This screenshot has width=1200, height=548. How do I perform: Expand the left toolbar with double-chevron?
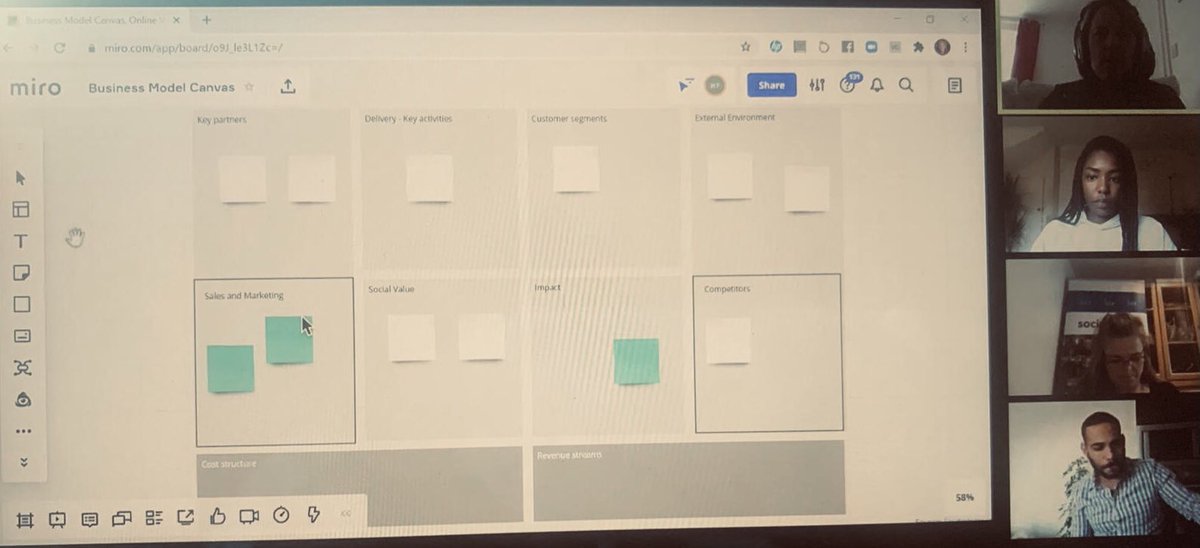24,462
